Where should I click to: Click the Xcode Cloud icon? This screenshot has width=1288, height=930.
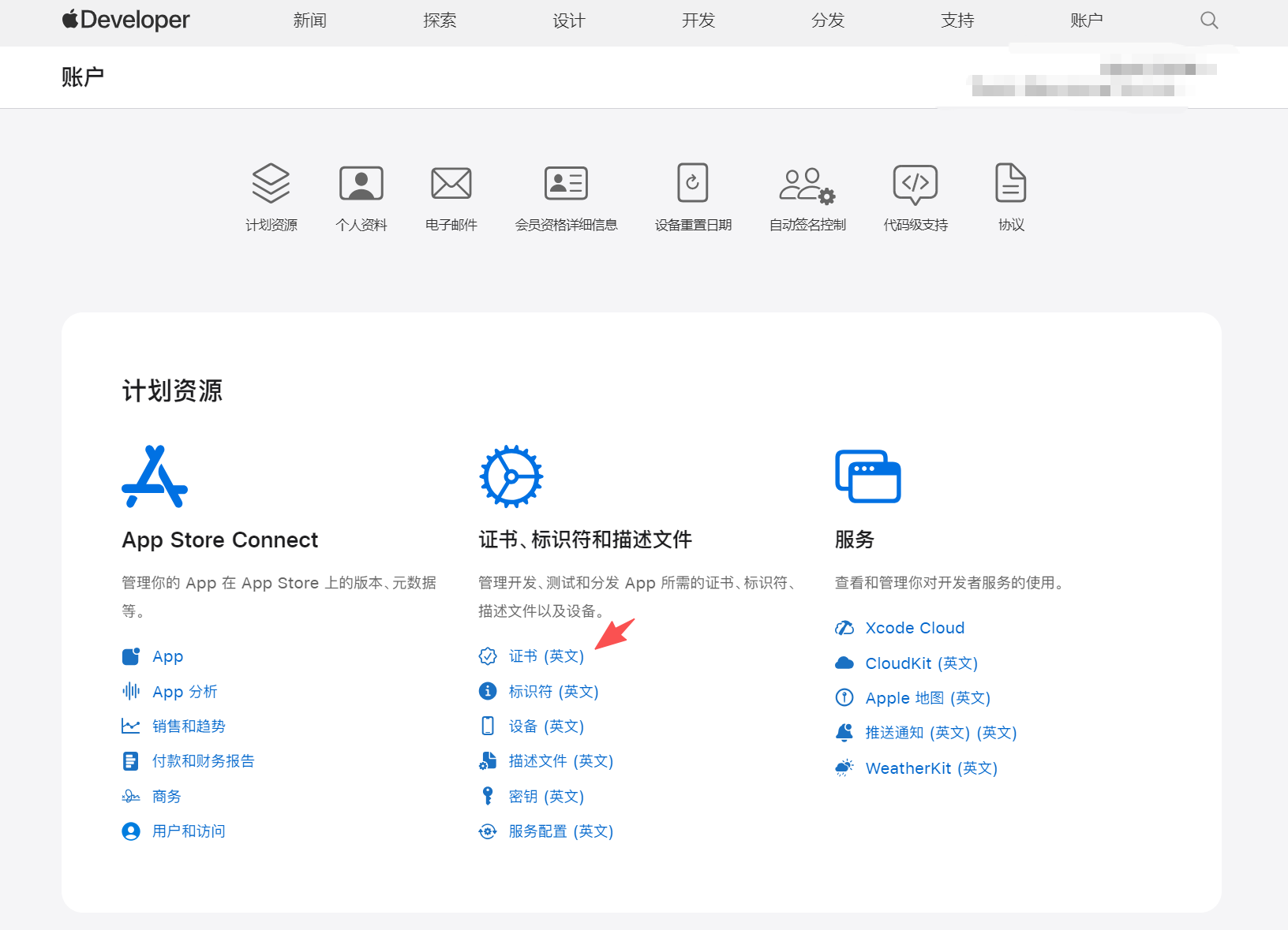pyautogui.click(x=844, y=628)
